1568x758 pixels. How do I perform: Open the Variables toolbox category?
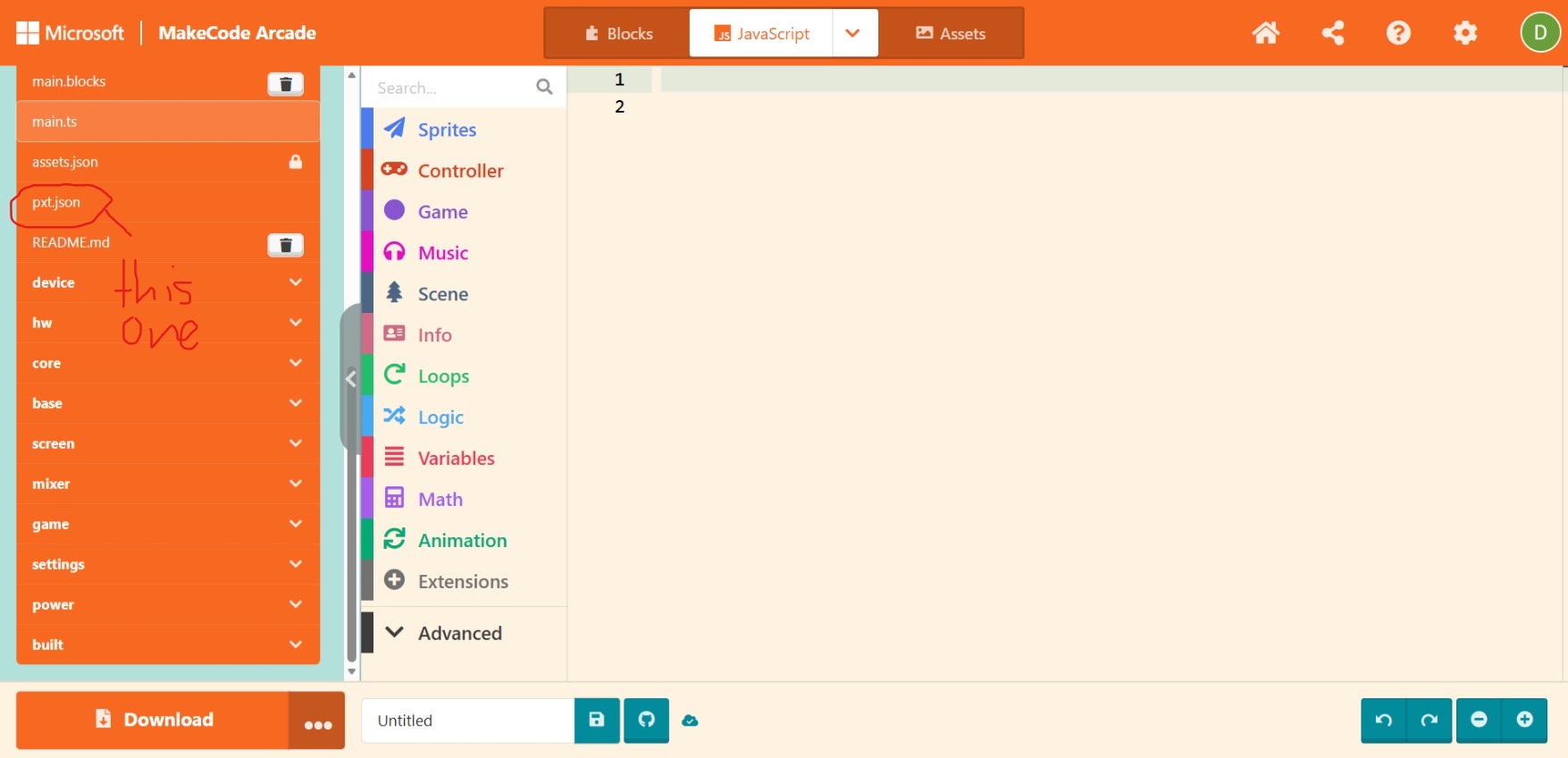click(x=464, y=459)
